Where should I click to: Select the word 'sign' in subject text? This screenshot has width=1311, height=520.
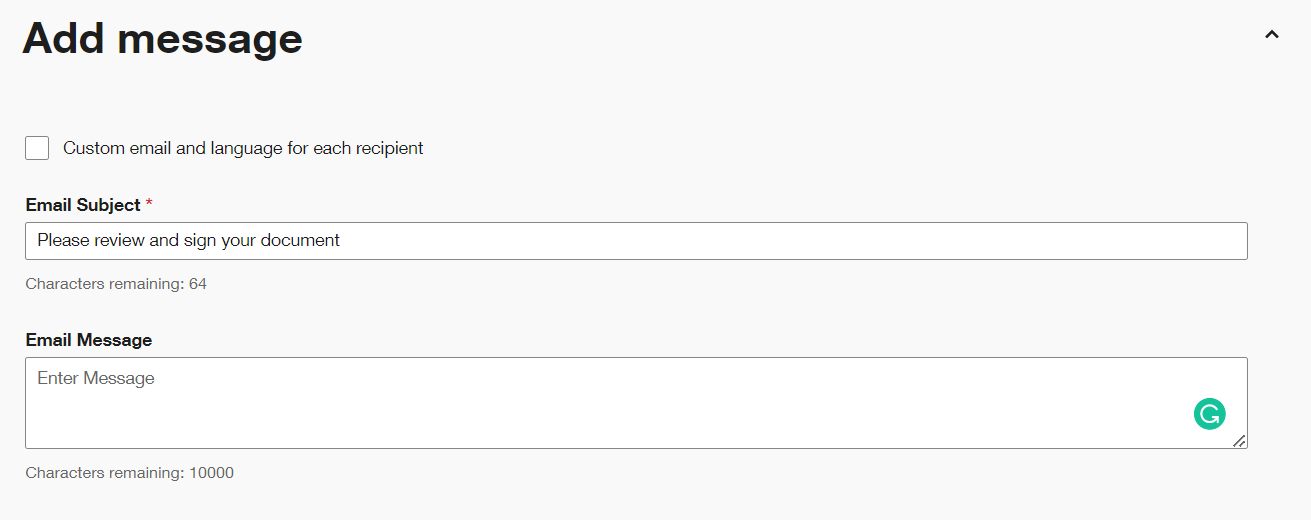(x=199, y=241)
